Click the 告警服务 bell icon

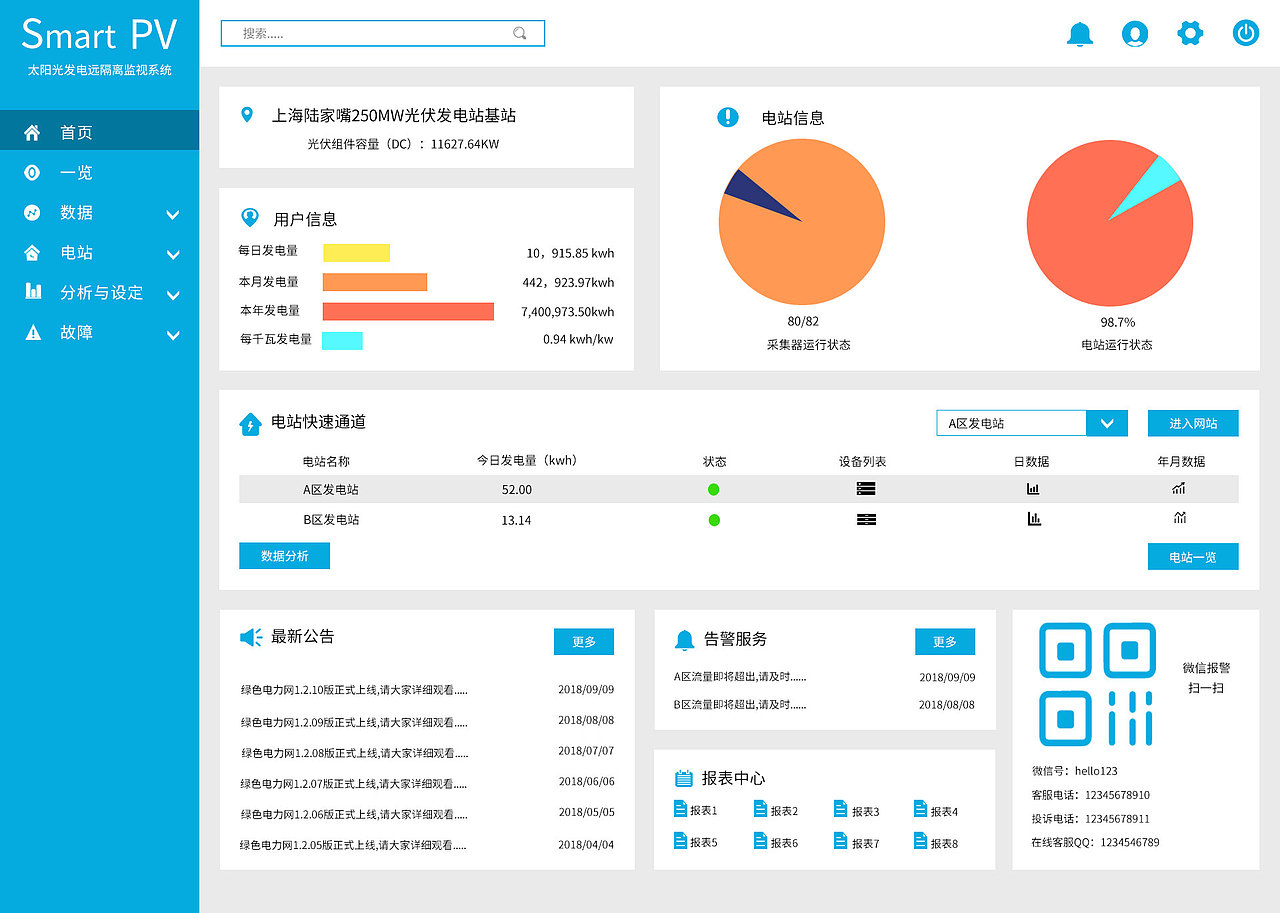pos(684,640)
